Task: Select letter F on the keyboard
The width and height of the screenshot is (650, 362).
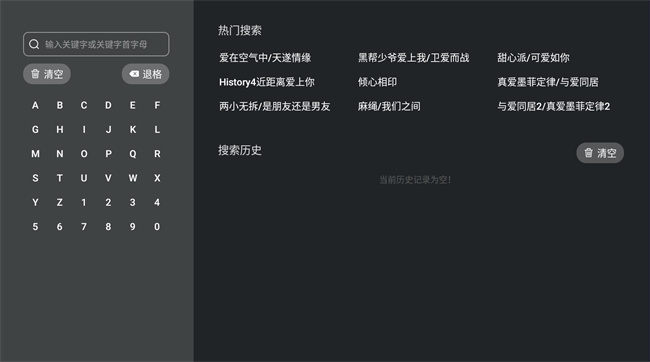Action: pos(157,105)
